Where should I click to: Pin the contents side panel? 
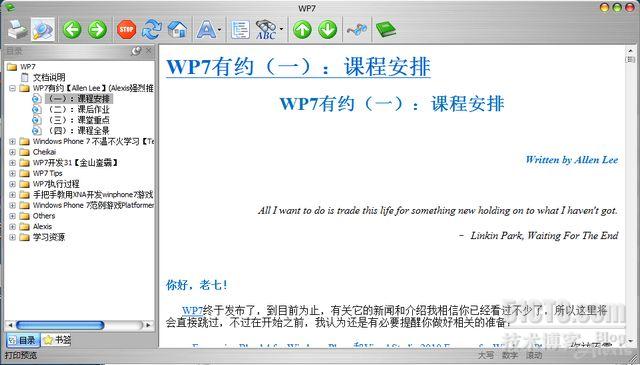point(136,51)
